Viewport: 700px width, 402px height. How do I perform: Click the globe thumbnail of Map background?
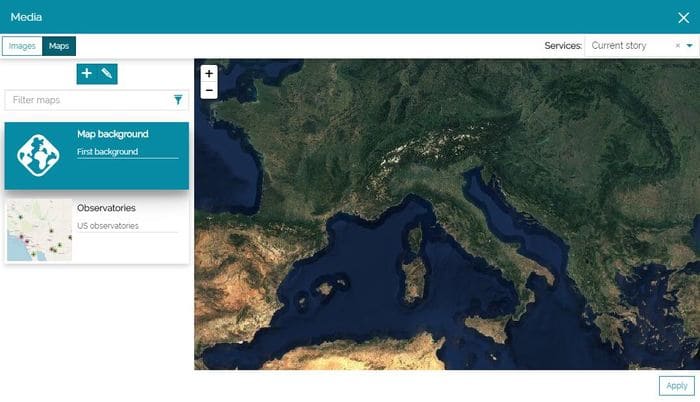(39, 155)
